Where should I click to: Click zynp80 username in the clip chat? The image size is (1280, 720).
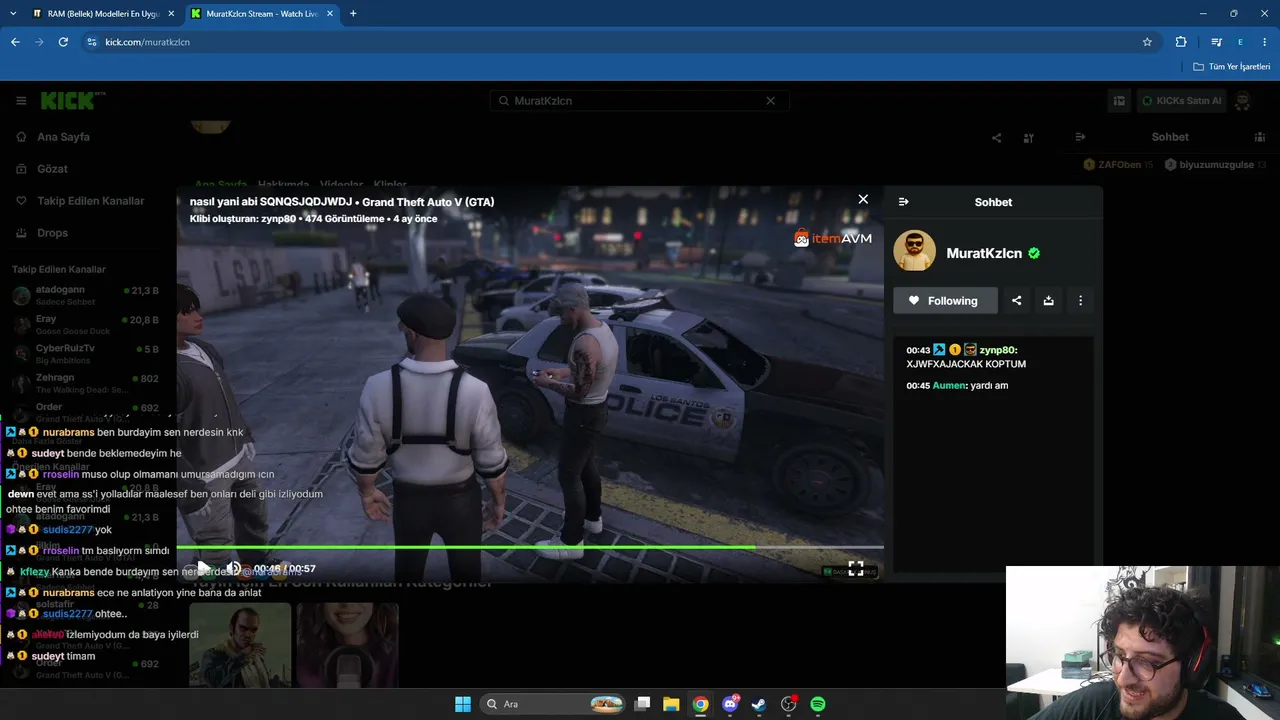996,350
